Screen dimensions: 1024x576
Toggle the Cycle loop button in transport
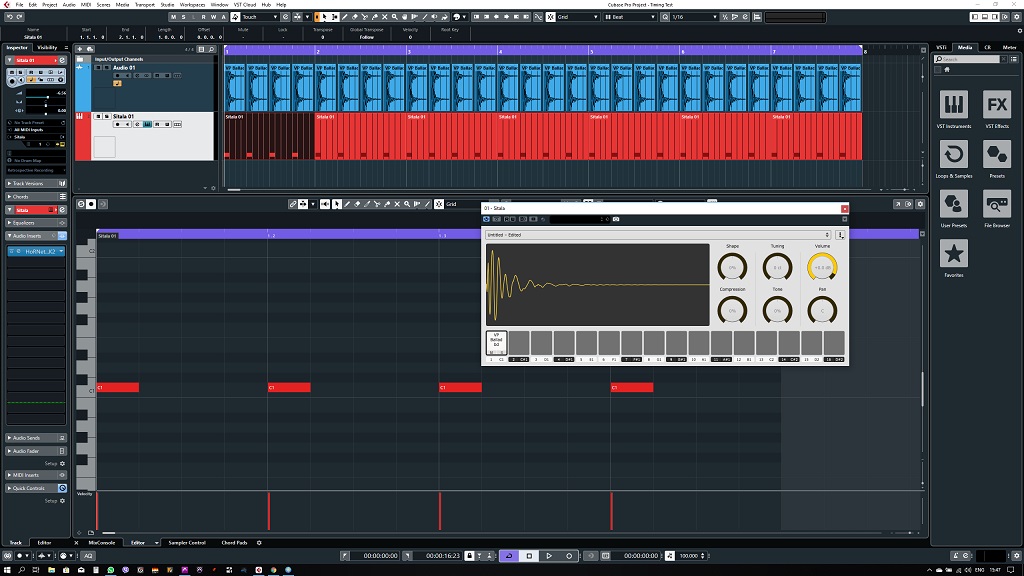509,556
